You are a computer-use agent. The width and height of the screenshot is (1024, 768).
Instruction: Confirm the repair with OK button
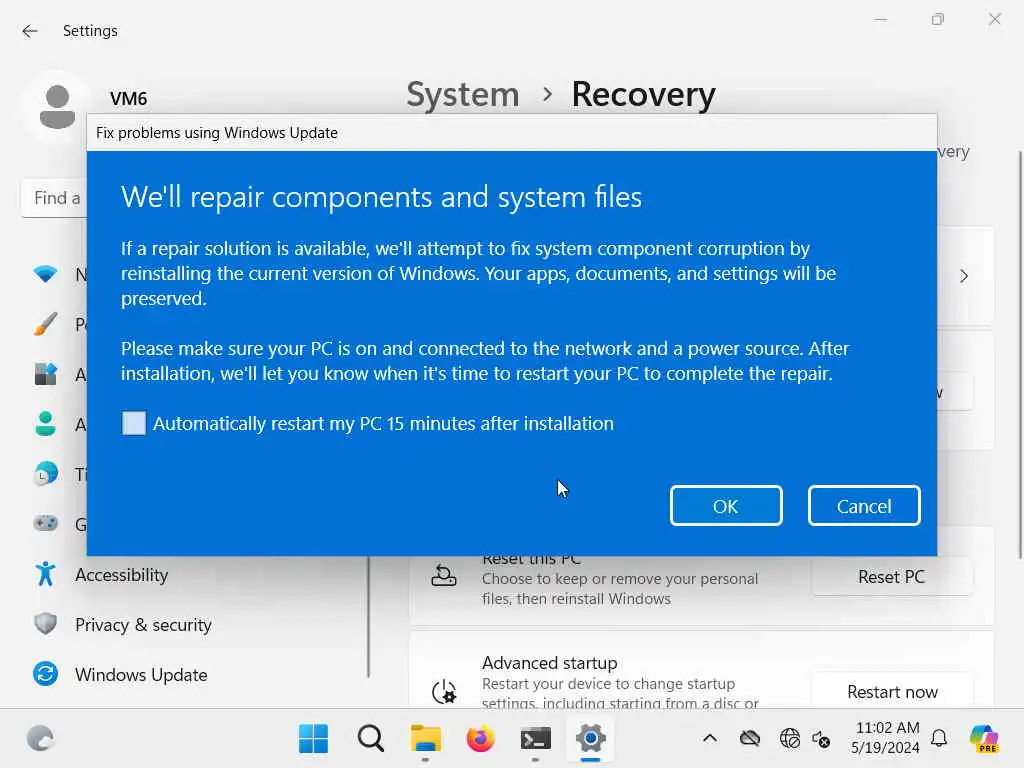pyautogui.click(x=726, y=505)
